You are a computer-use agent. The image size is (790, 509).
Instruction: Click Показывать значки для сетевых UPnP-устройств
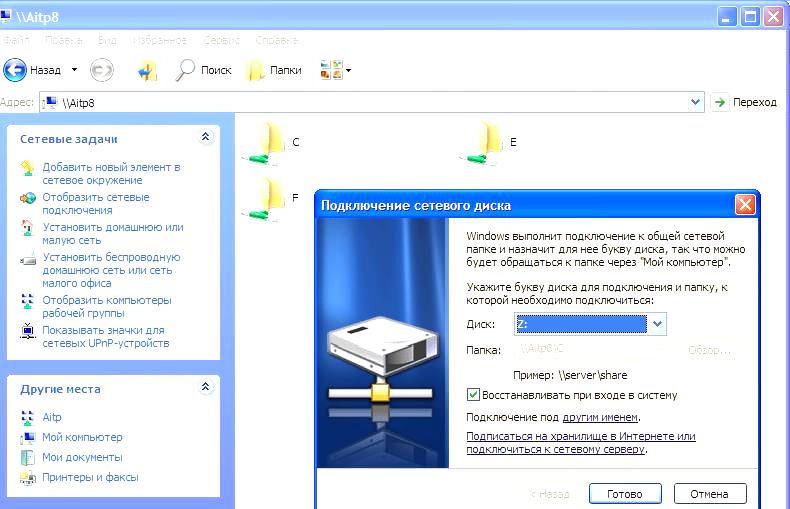(106, 337)
